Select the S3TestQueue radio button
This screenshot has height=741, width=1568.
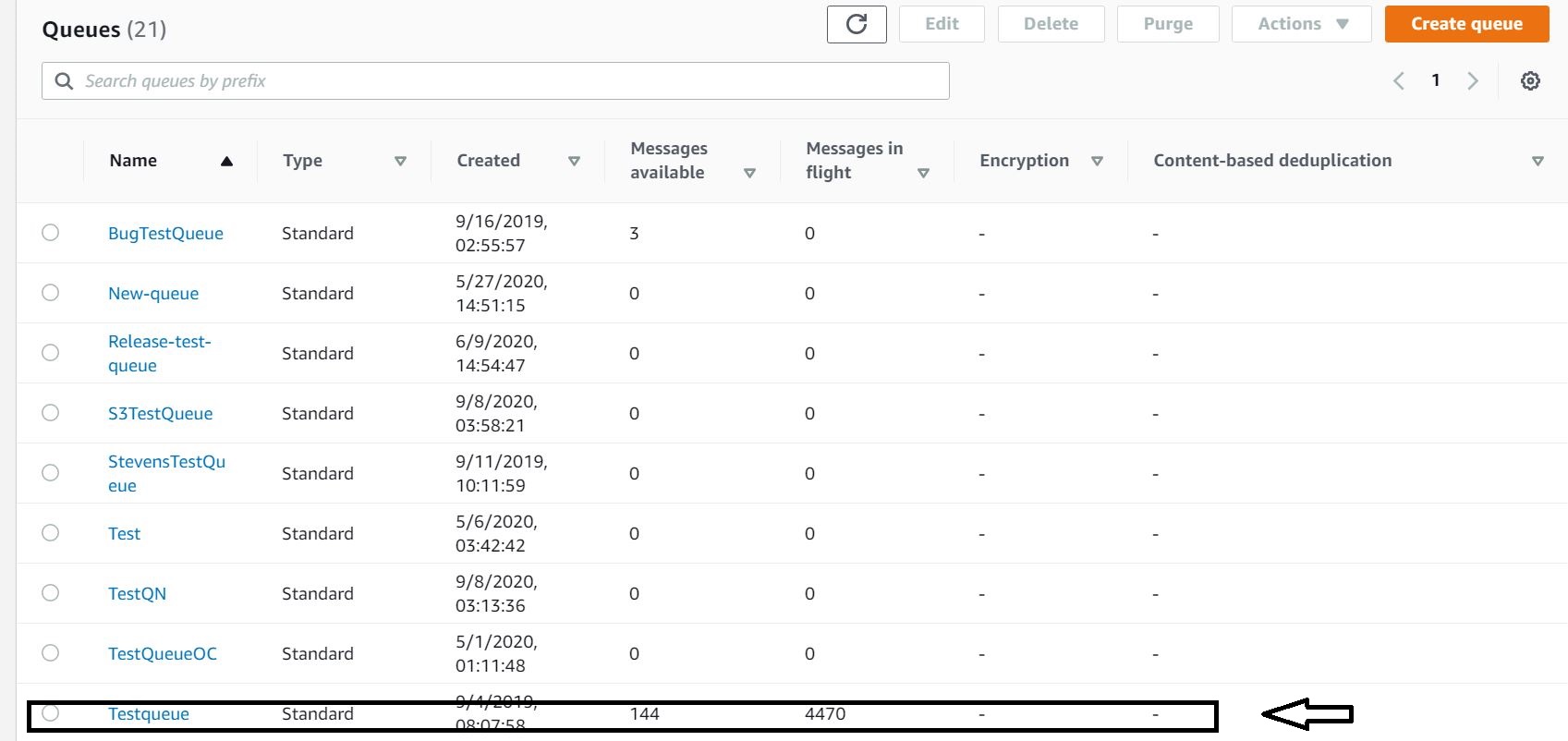click(51, 413)
